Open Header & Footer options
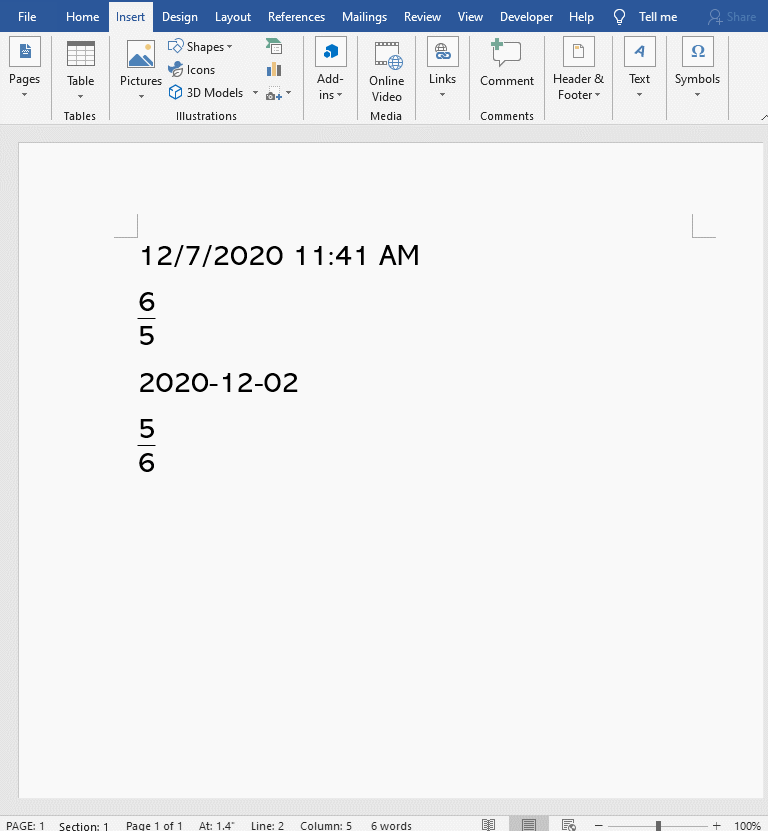 coord(578,69)
